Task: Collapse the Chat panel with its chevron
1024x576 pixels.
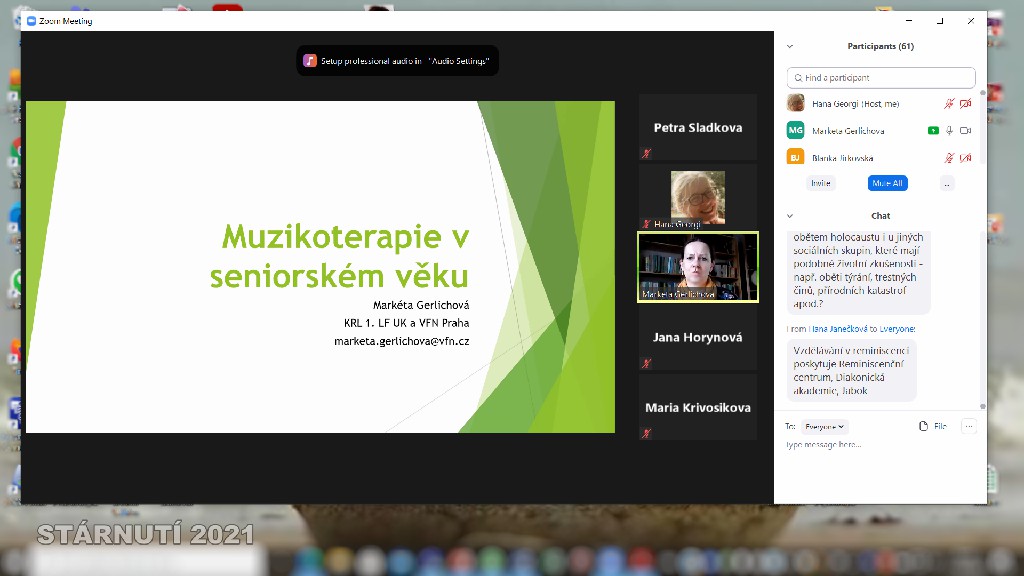Action: 790,216
